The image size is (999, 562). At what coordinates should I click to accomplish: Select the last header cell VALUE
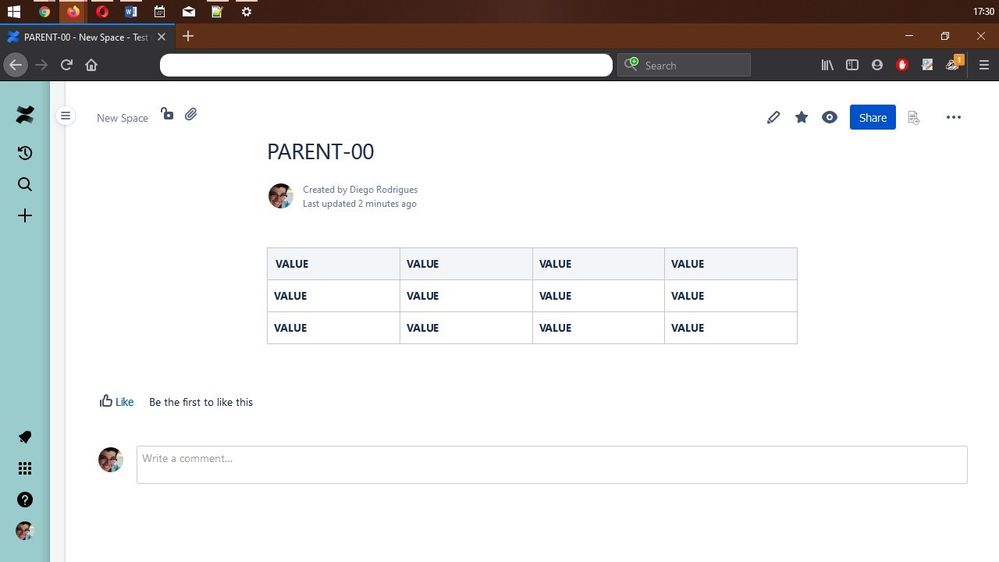click(x=731, y=264)
